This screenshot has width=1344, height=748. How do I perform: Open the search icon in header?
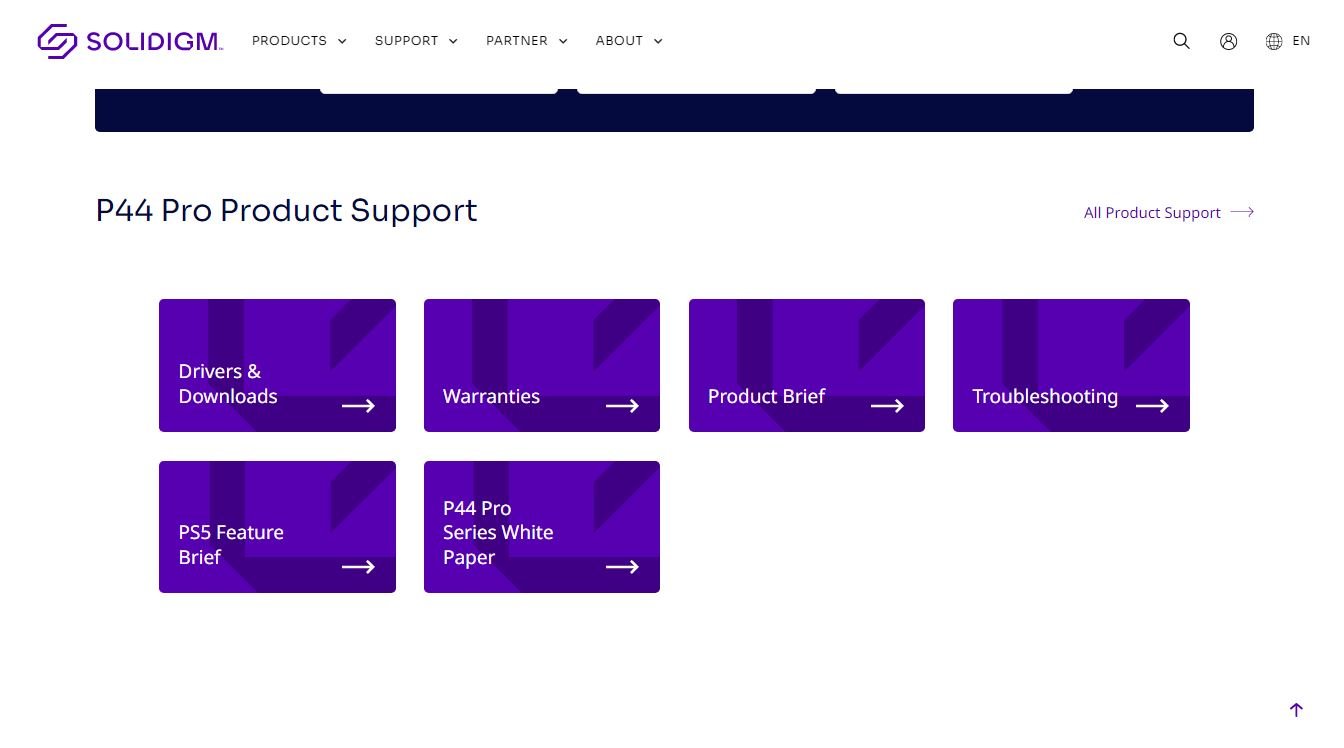[1181, 41]
